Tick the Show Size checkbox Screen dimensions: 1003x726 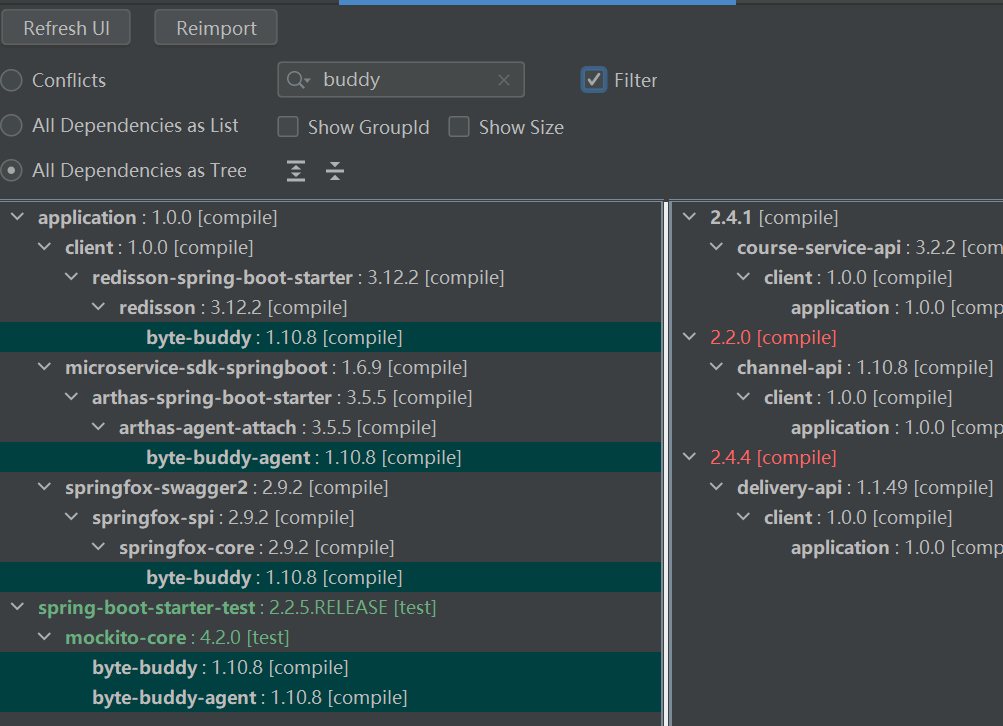click(x=459, y=127)
